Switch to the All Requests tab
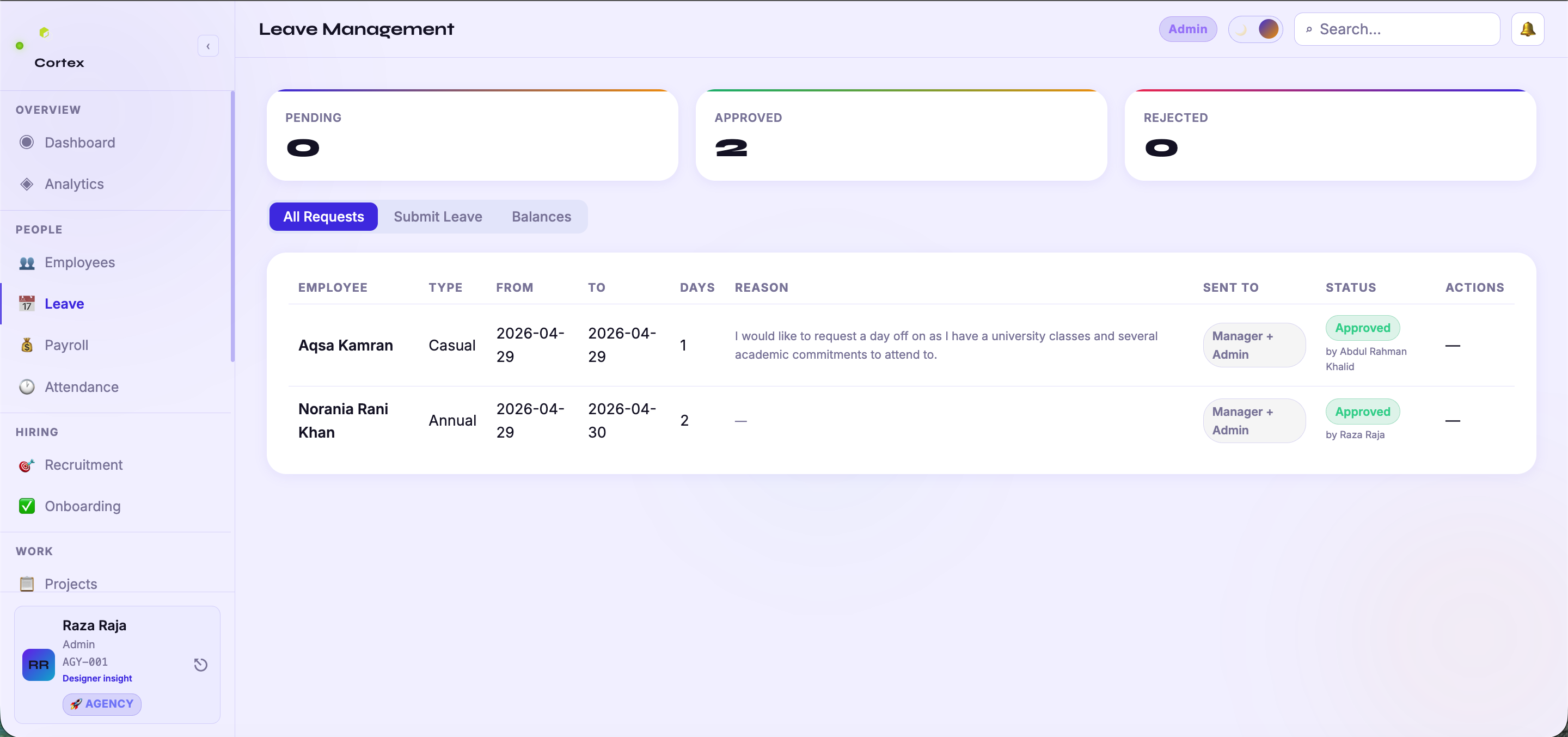 click(323, 217)
